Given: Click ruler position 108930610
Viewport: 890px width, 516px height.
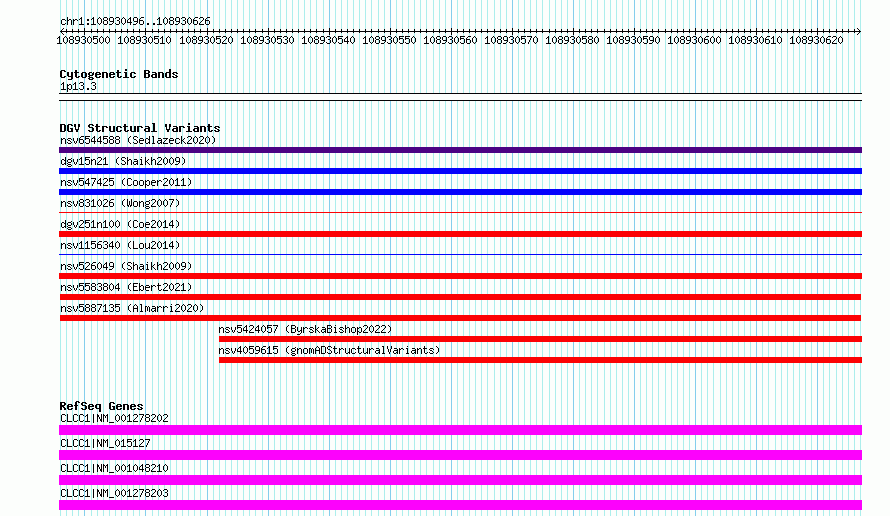Looking at the screenshot, I should point(755,40).
